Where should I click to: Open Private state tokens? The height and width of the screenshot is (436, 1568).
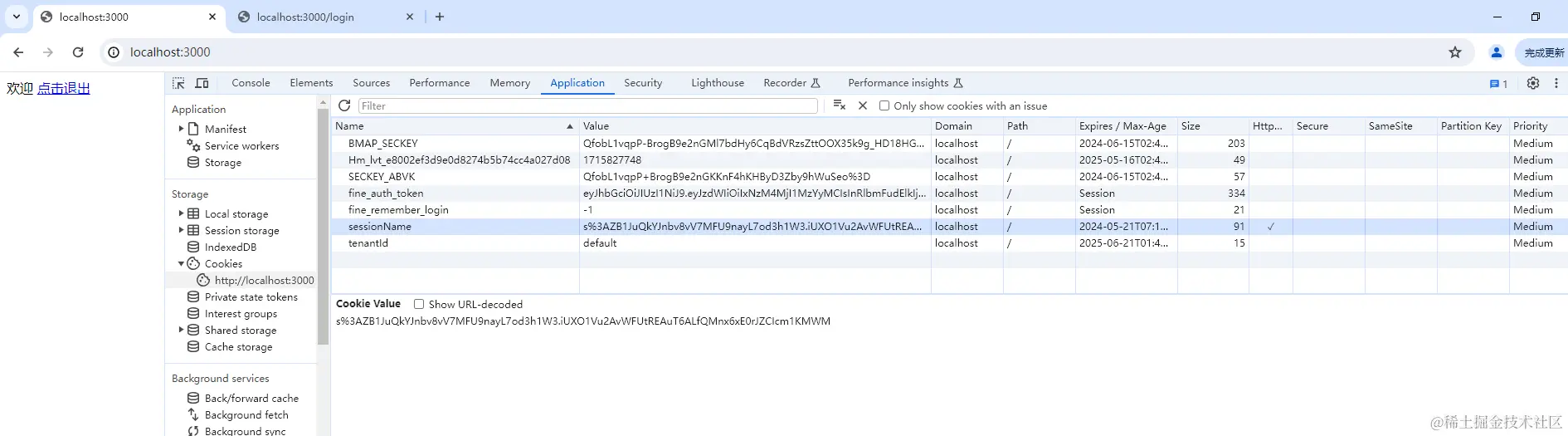[x=251, y=296]
